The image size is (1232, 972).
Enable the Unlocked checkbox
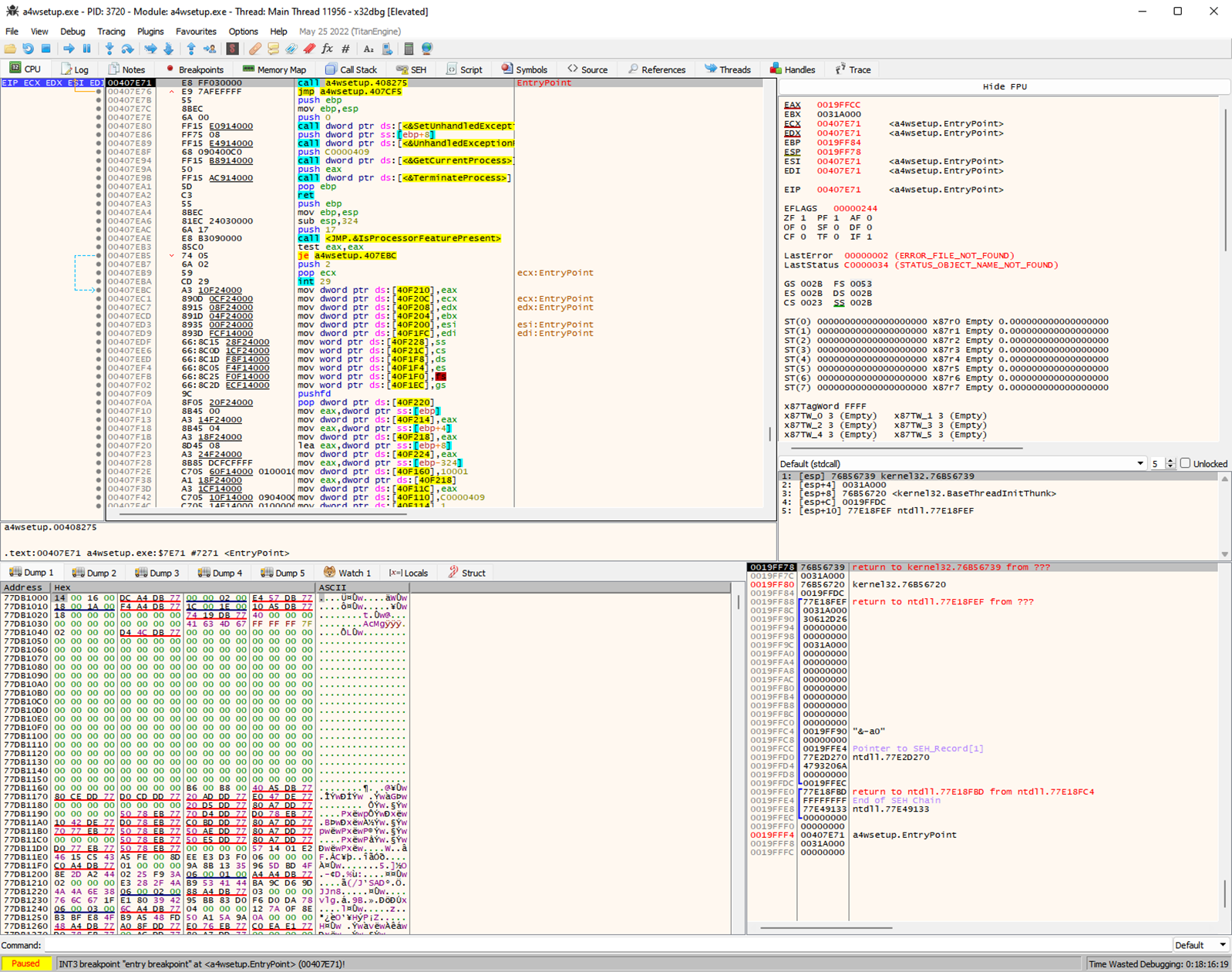coord(1185,463)
